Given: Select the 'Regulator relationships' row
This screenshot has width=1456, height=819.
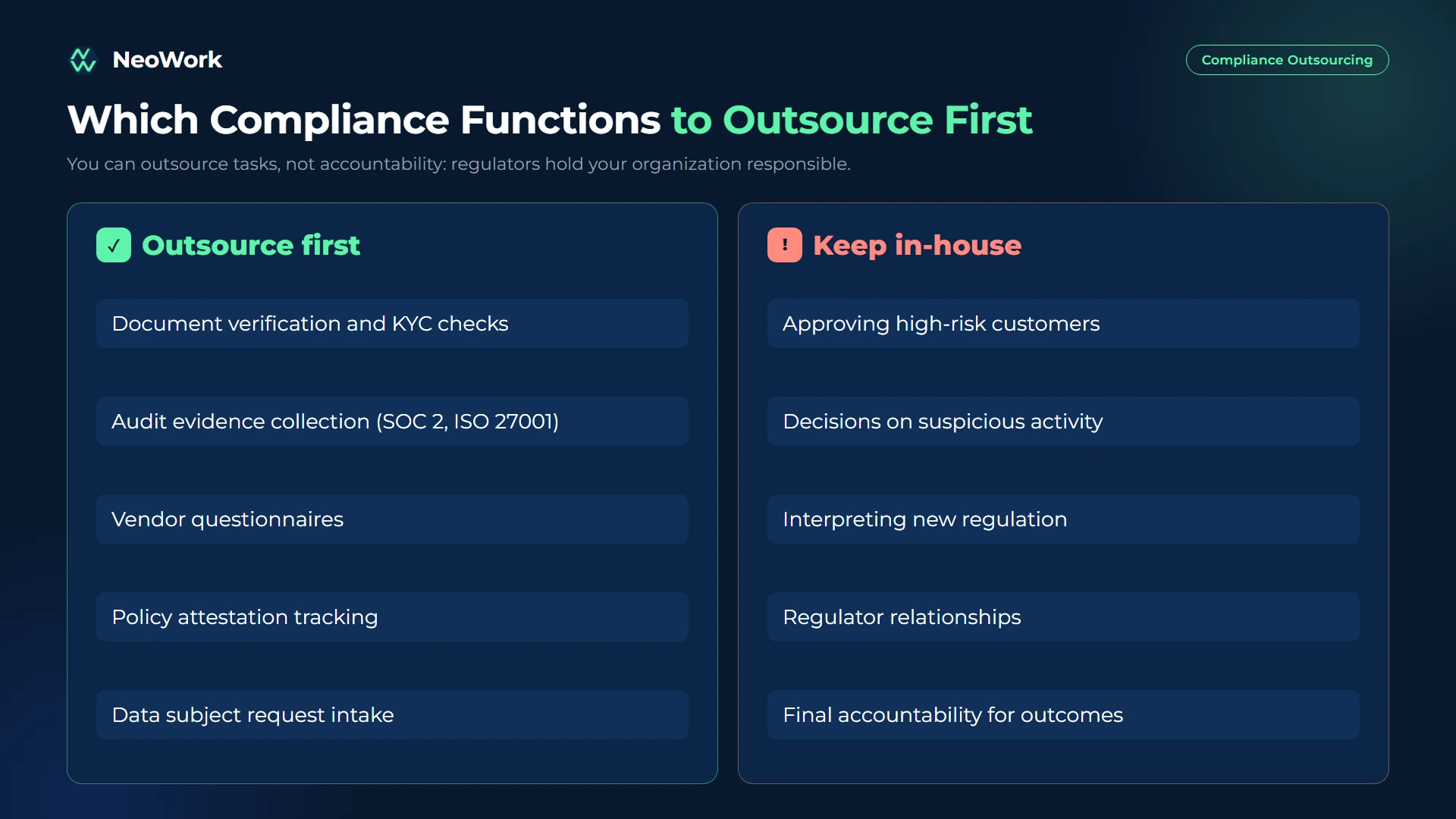Looking at the screenshot, I should tap(1063, 617).
